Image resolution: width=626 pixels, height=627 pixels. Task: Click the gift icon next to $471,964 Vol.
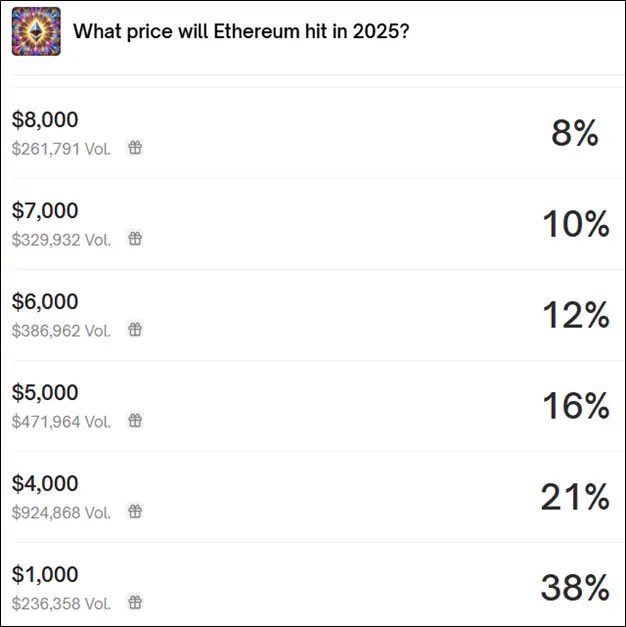click(x=135, y=420)
